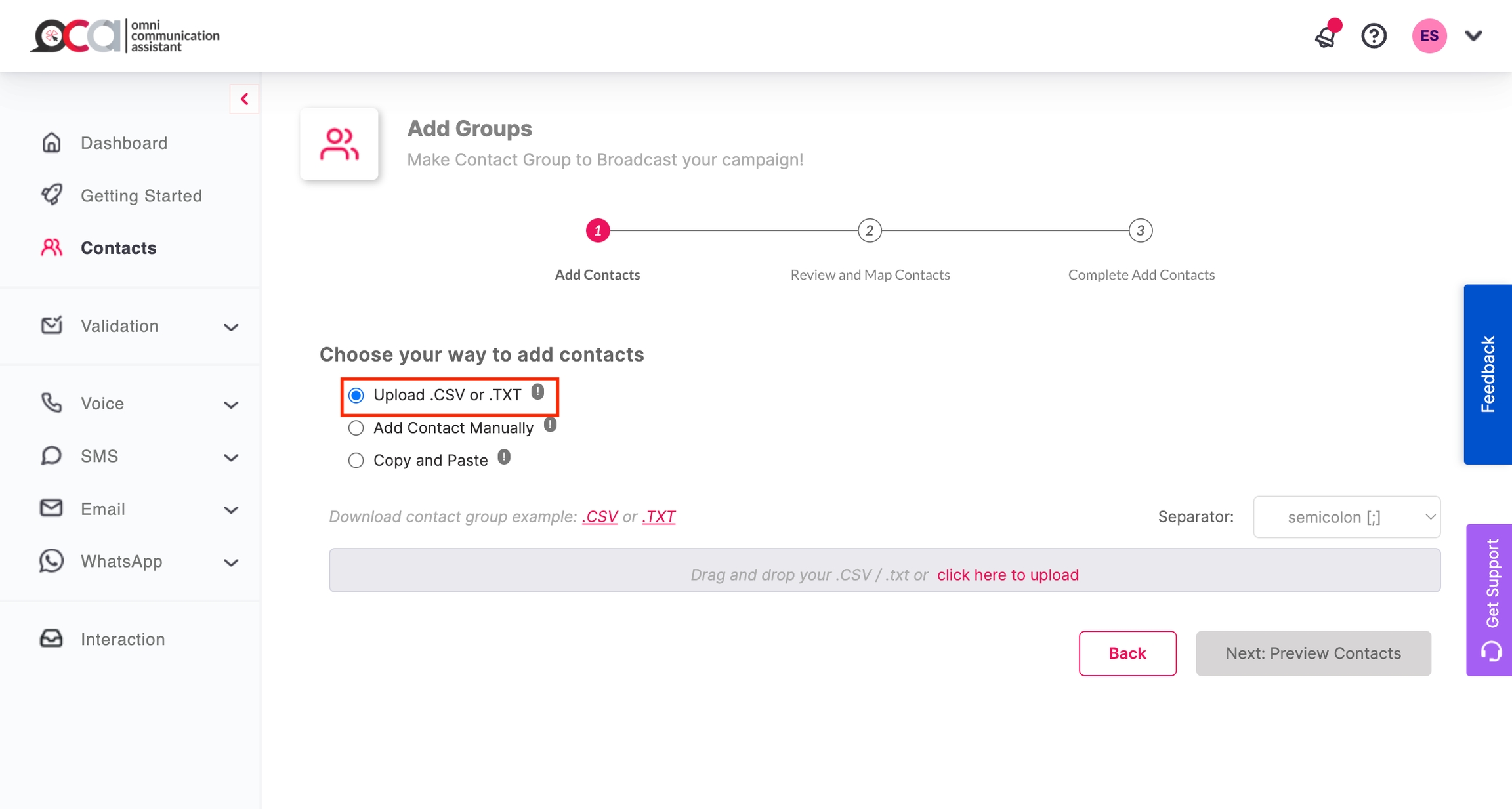Open the ES user avatar

tap(1429, 36)
